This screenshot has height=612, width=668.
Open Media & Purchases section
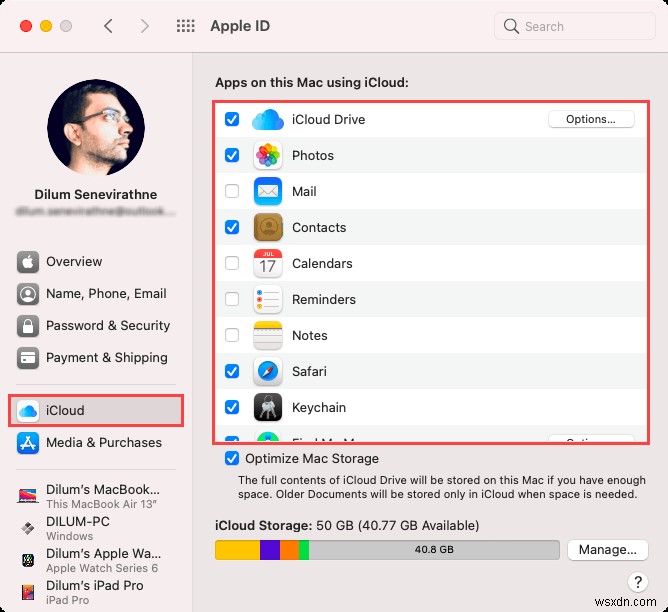coord(96,442)
